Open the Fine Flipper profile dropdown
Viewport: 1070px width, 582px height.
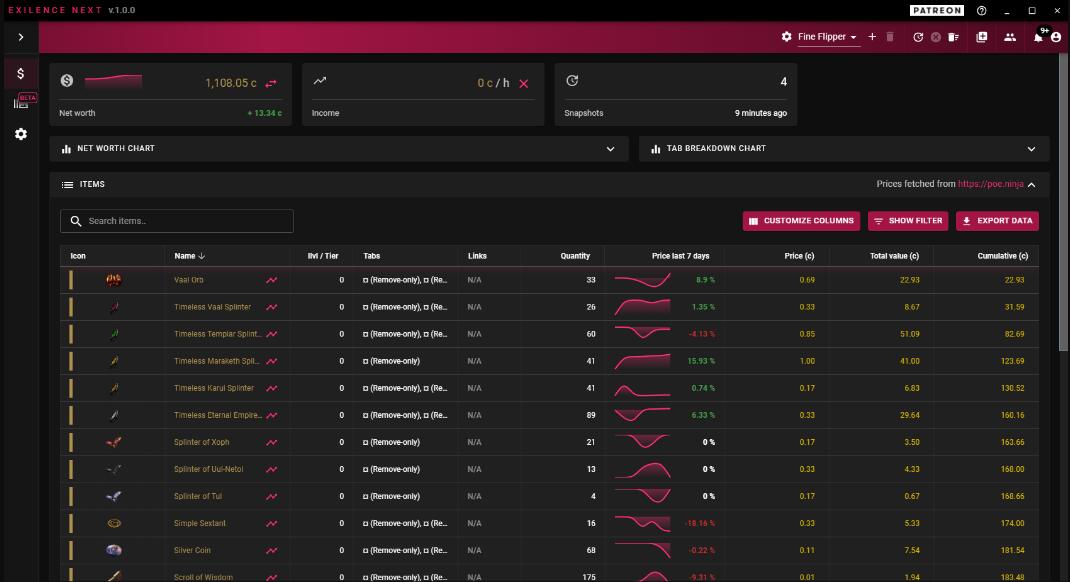[x=827, y=37]
